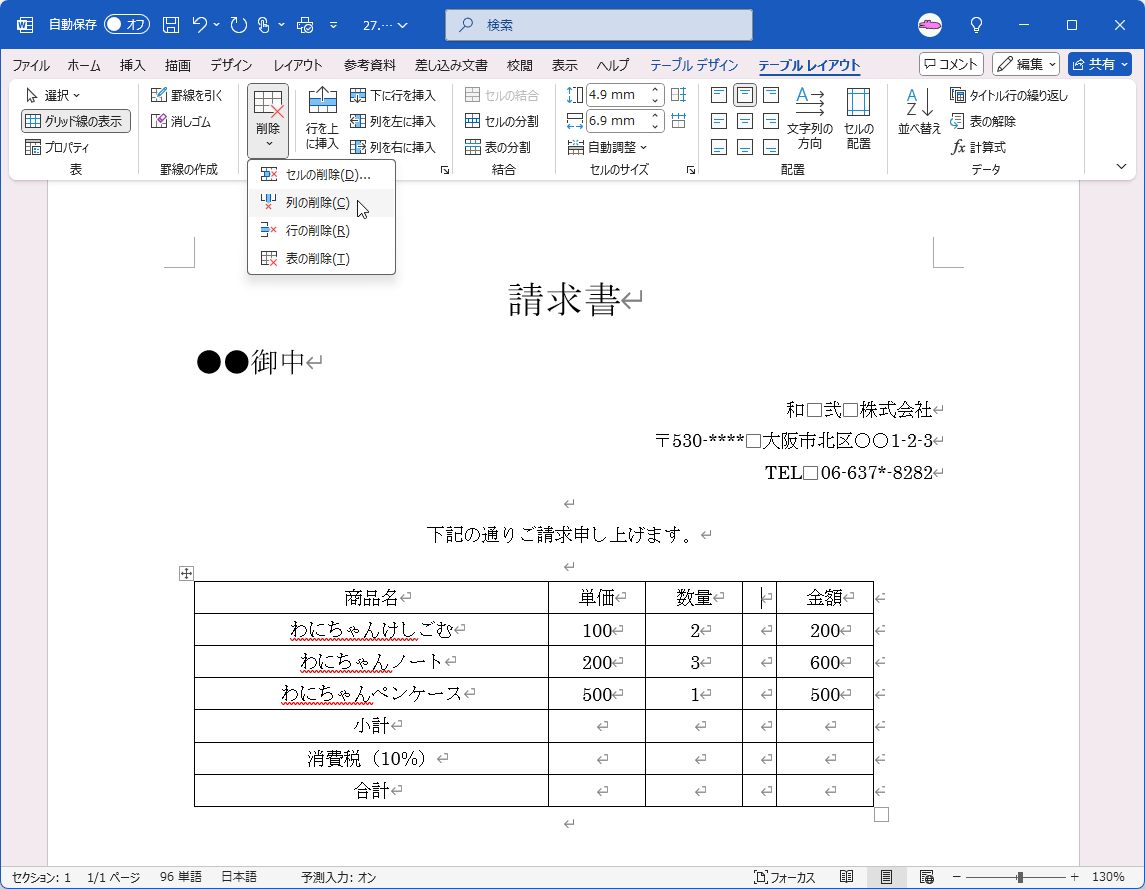The width and height of the screenshot is (1145, 889).
Task: Click distribute columns evenly icon
Action: coord(678,121)
